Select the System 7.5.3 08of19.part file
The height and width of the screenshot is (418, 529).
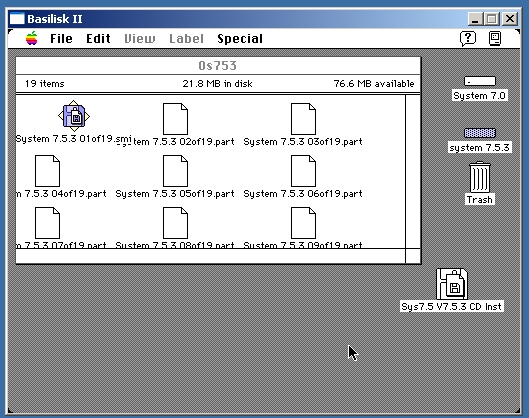(x=175, y=223)
